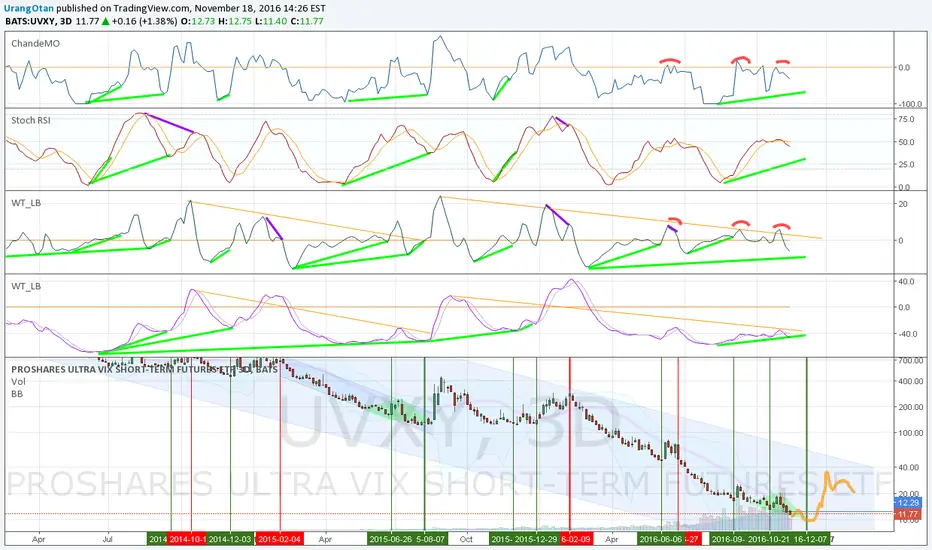932x550 pixels.
Task: Select the green 16-12-07 date marker
Action: tap(811, 539)
